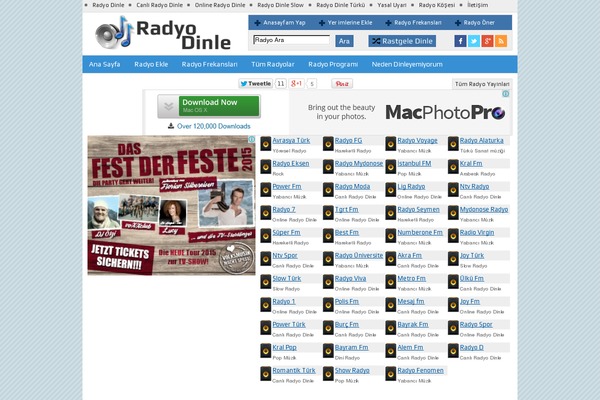The image size is (600, 400).
Task: Click the Radyo Dinle logo
Action: [x=163, y=33]
